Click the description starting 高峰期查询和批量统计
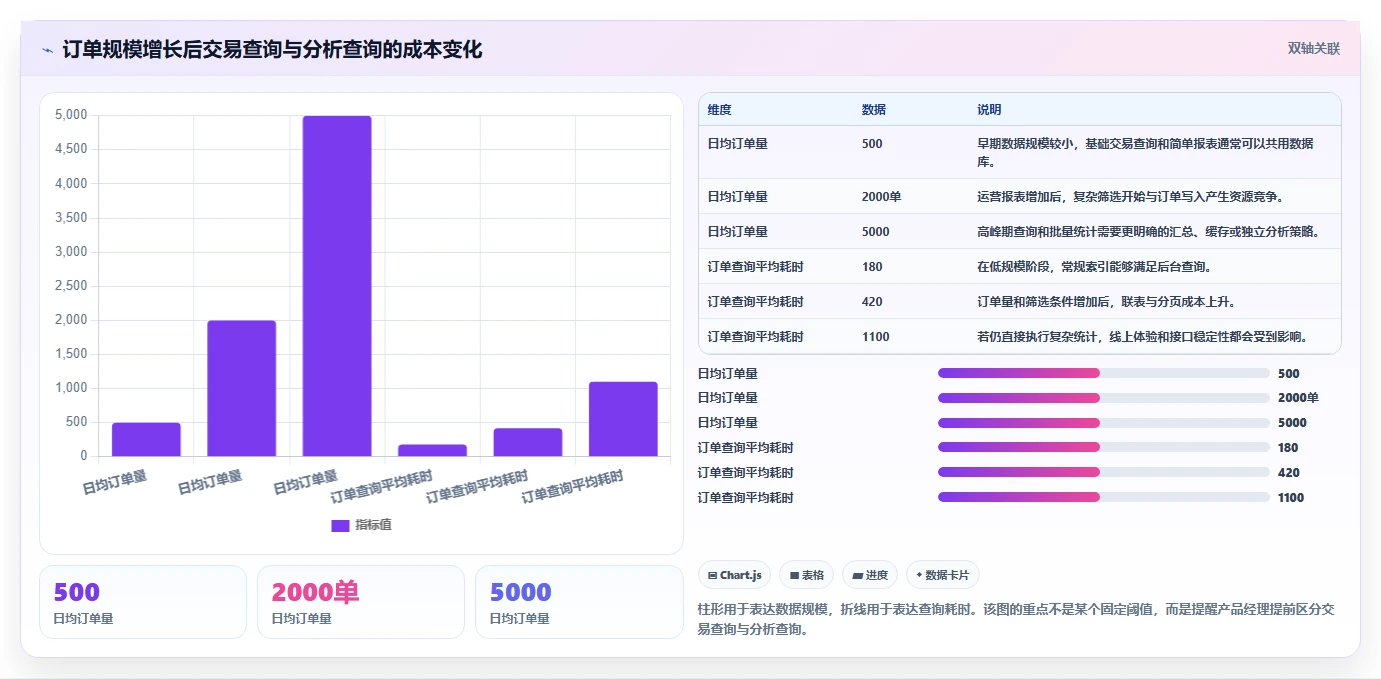The image size is (1381, 679). pyautogui.click(x=1149, y=232)
